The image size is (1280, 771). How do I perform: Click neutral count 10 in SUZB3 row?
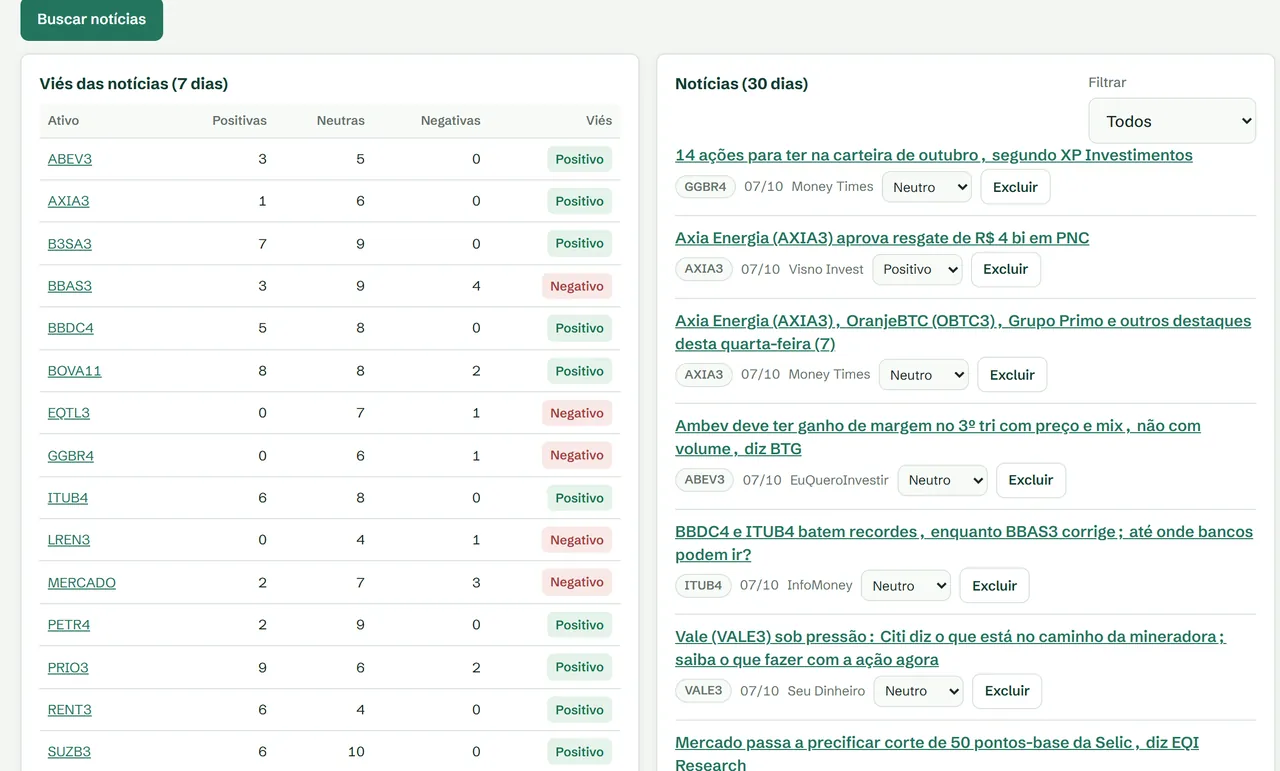pyautogui.click(x=356, y=752)
